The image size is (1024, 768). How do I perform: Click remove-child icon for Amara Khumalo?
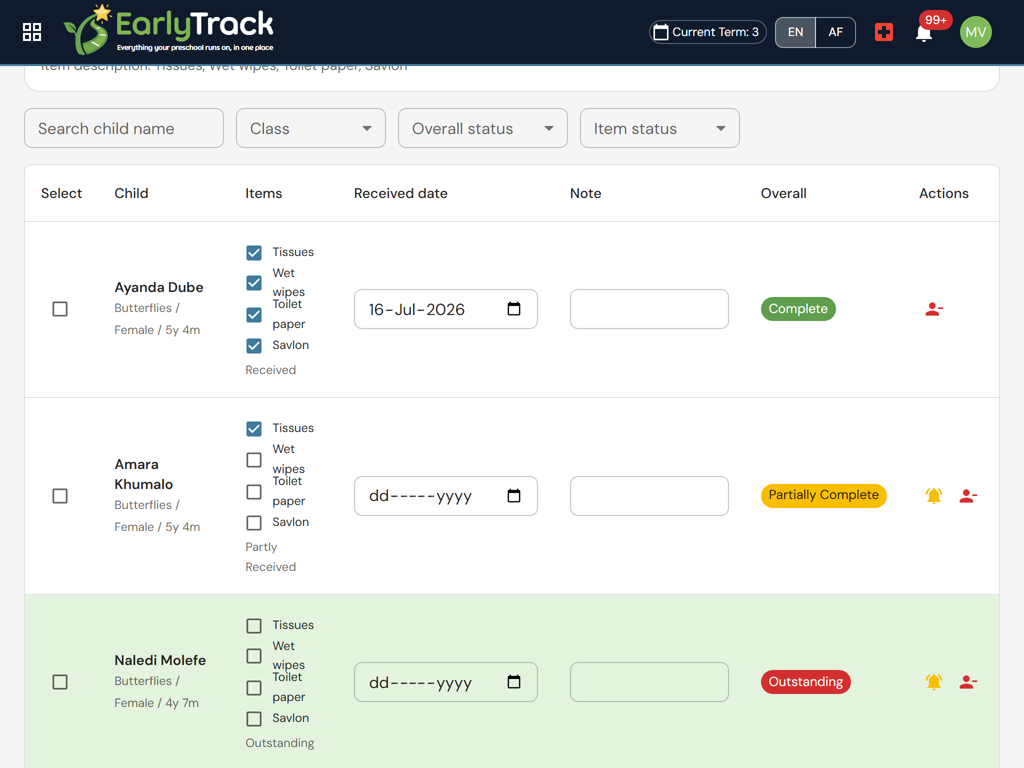click(968, 496)
